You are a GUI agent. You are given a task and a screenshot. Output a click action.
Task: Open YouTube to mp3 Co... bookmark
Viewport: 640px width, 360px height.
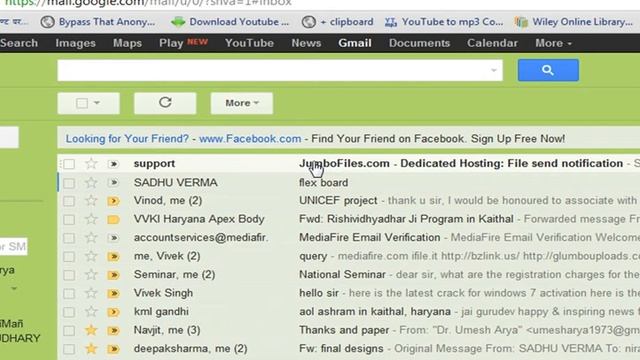coord(444,22)
